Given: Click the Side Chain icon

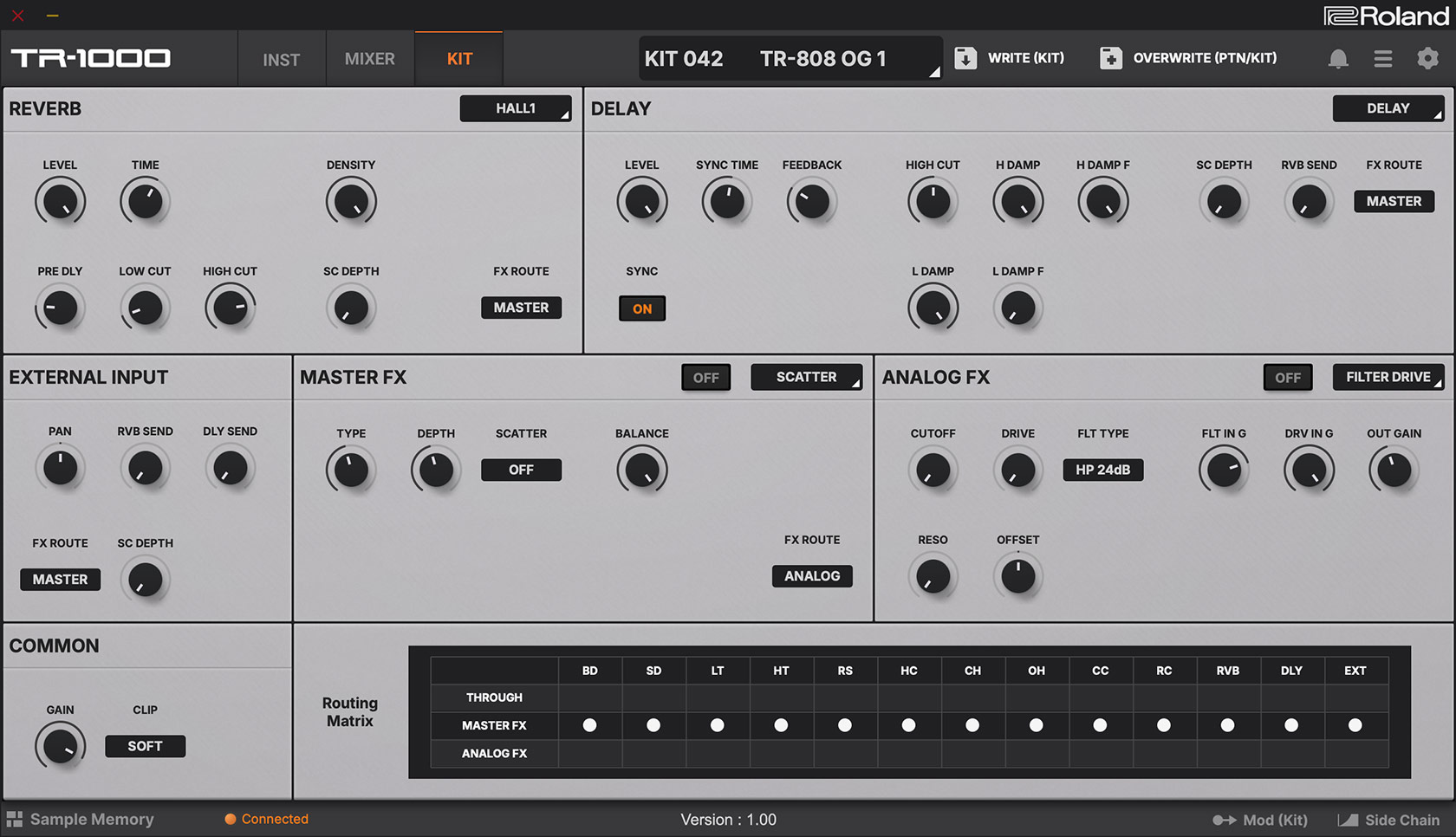Looking at the screenshot, I should tap(1348, 820).
